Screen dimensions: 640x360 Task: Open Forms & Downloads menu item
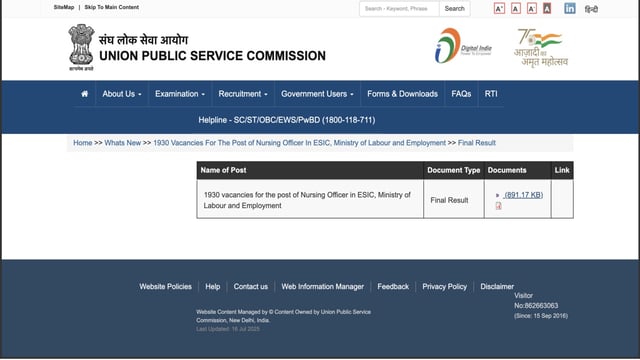pyautogui.click(x=402, y=94)
